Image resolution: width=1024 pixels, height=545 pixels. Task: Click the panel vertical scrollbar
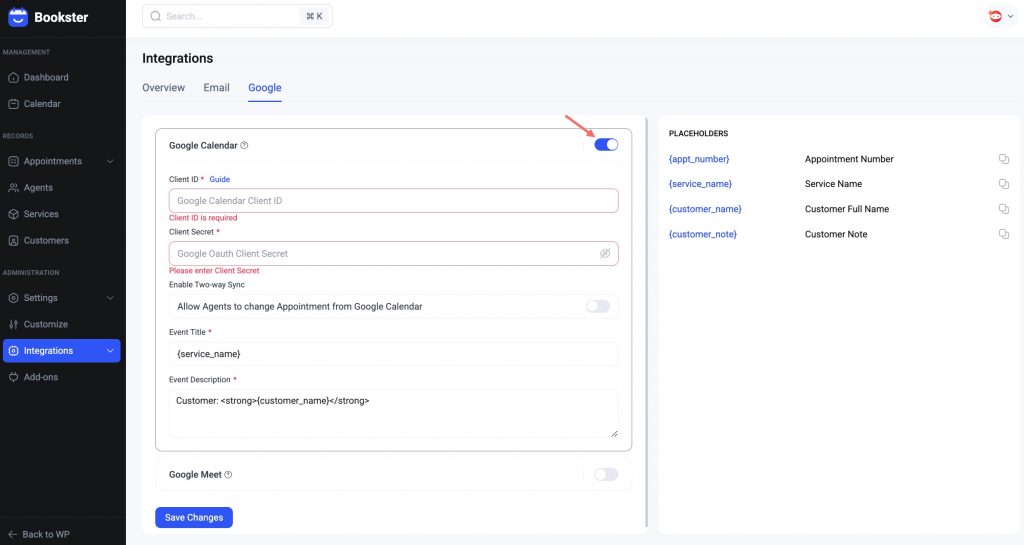[x=647, y=322]
